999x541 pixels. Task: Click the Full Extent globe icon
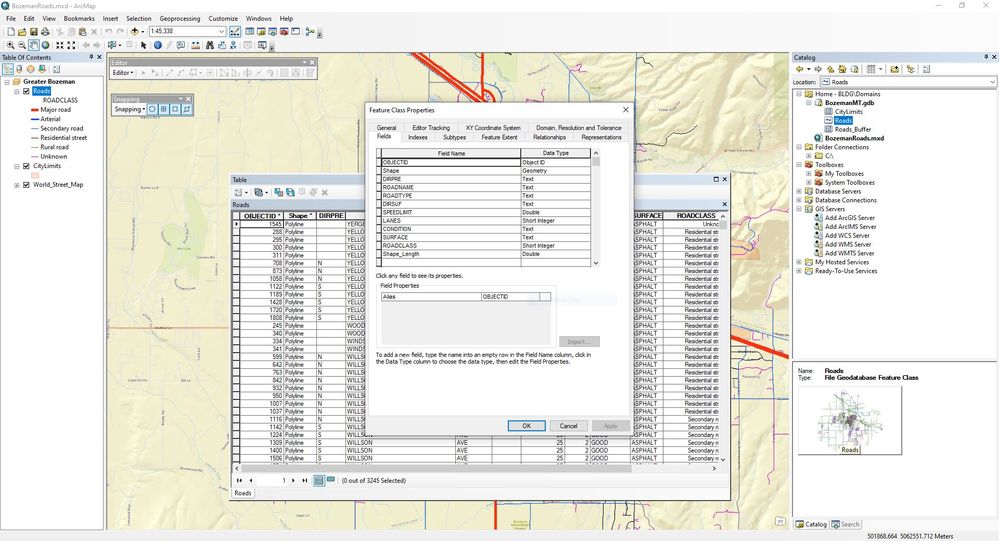tap(46, 45)
